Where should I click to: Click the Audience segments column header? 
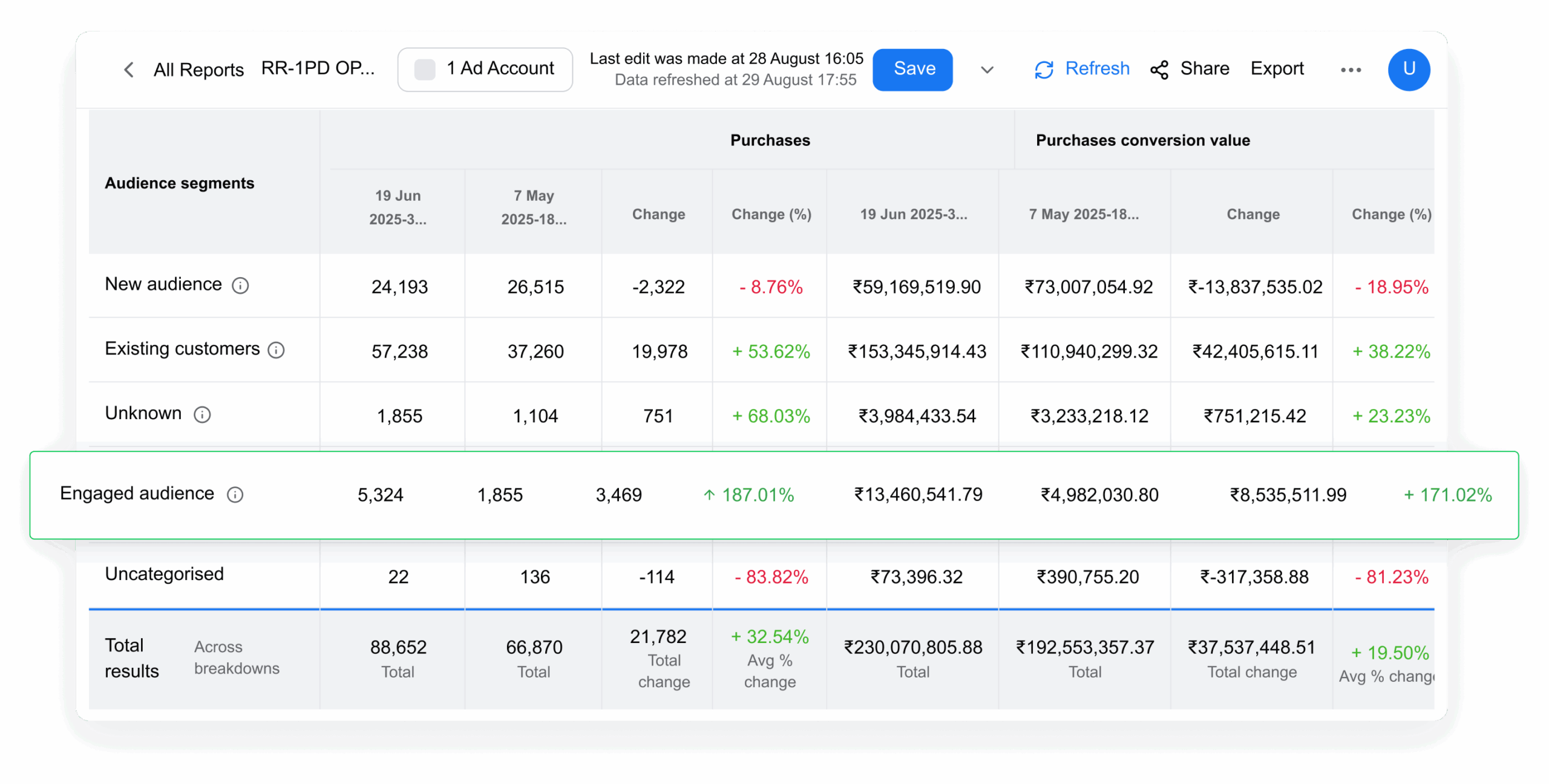coord(179,183)
